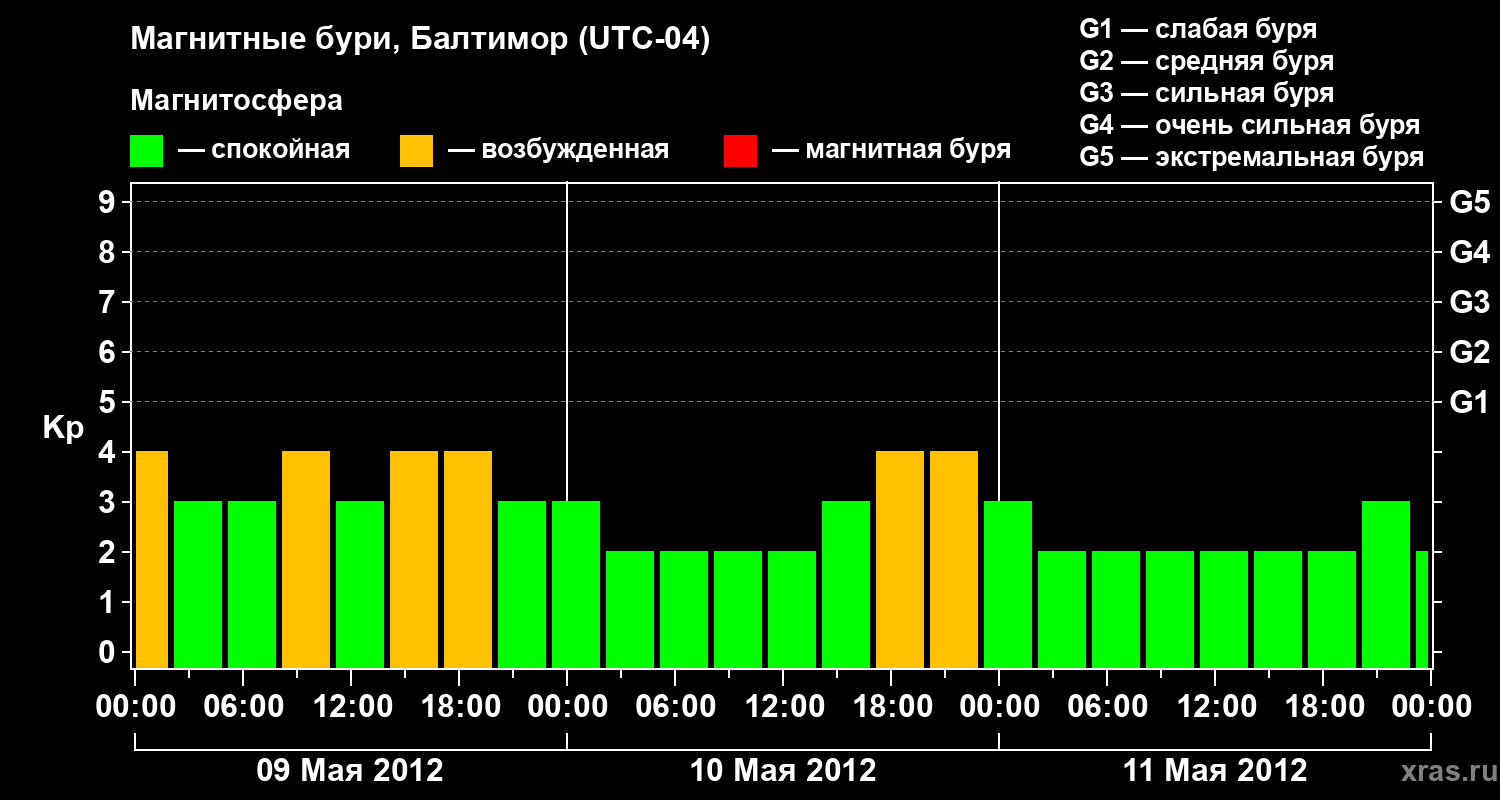Screen dimensions: 1500x800
Task: Click the Kp axis value 6
Action: click(109, 353)
